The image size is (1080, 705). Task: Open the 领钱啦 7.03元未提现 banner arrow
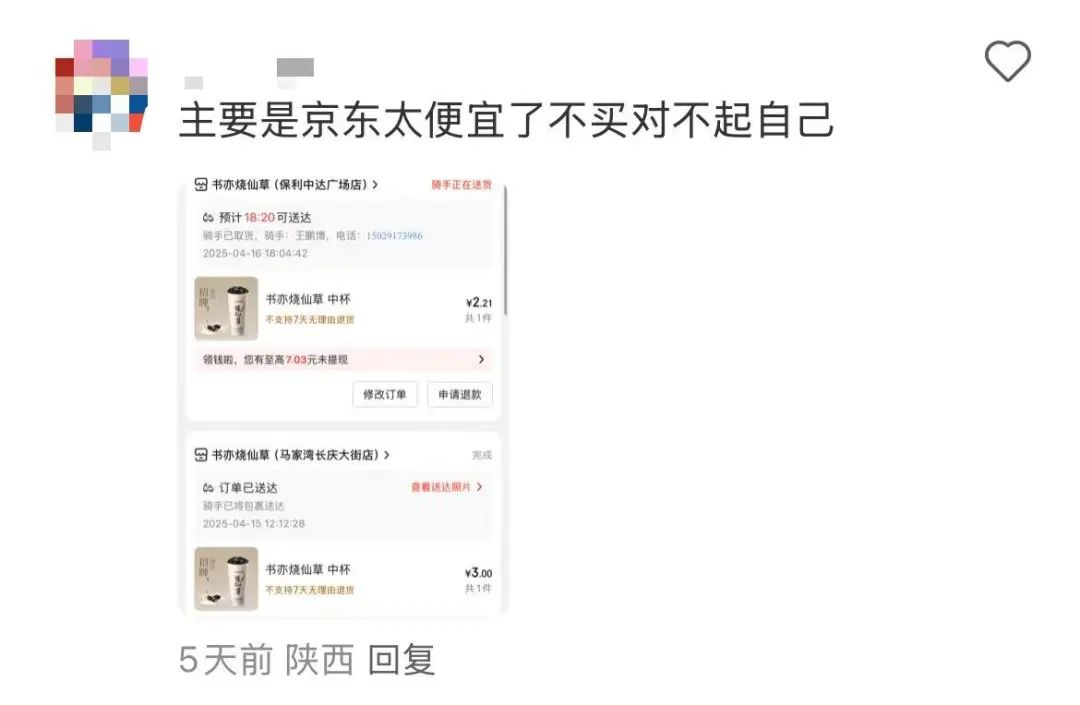[481, 359]
